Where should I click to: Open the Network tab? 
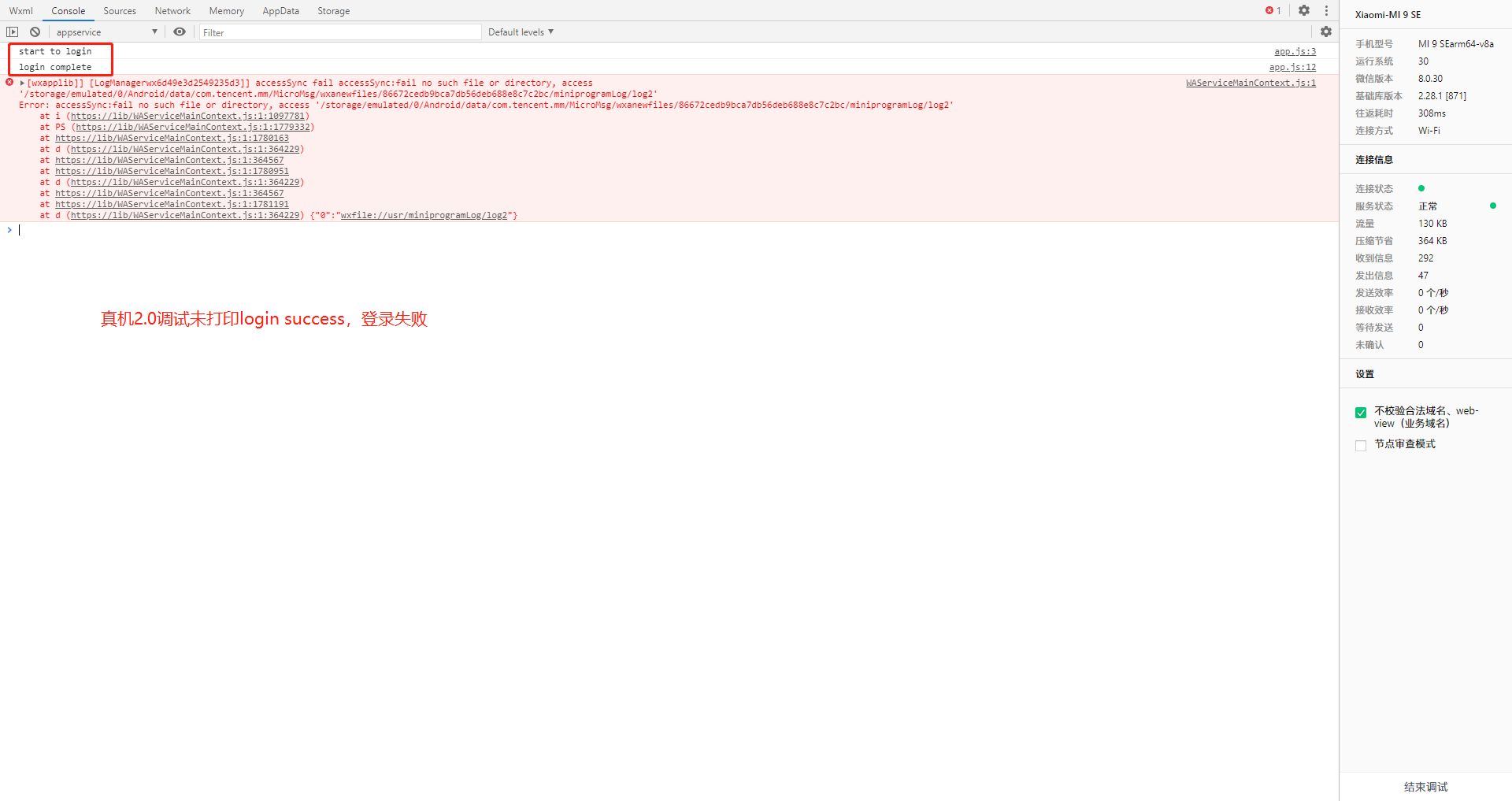[172, 11]
